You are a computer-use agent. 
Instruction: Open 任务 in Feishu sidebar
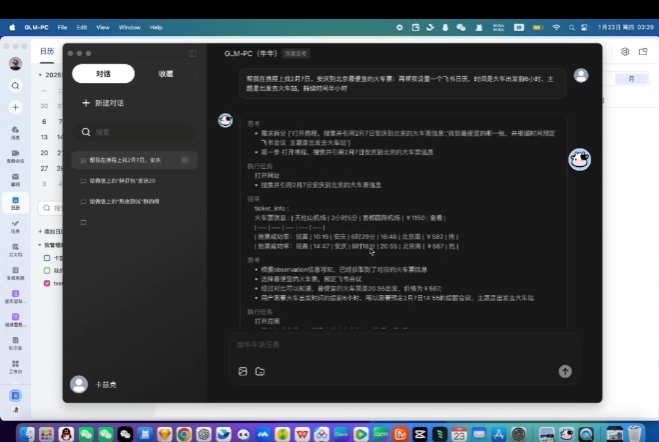coord(16,226)
